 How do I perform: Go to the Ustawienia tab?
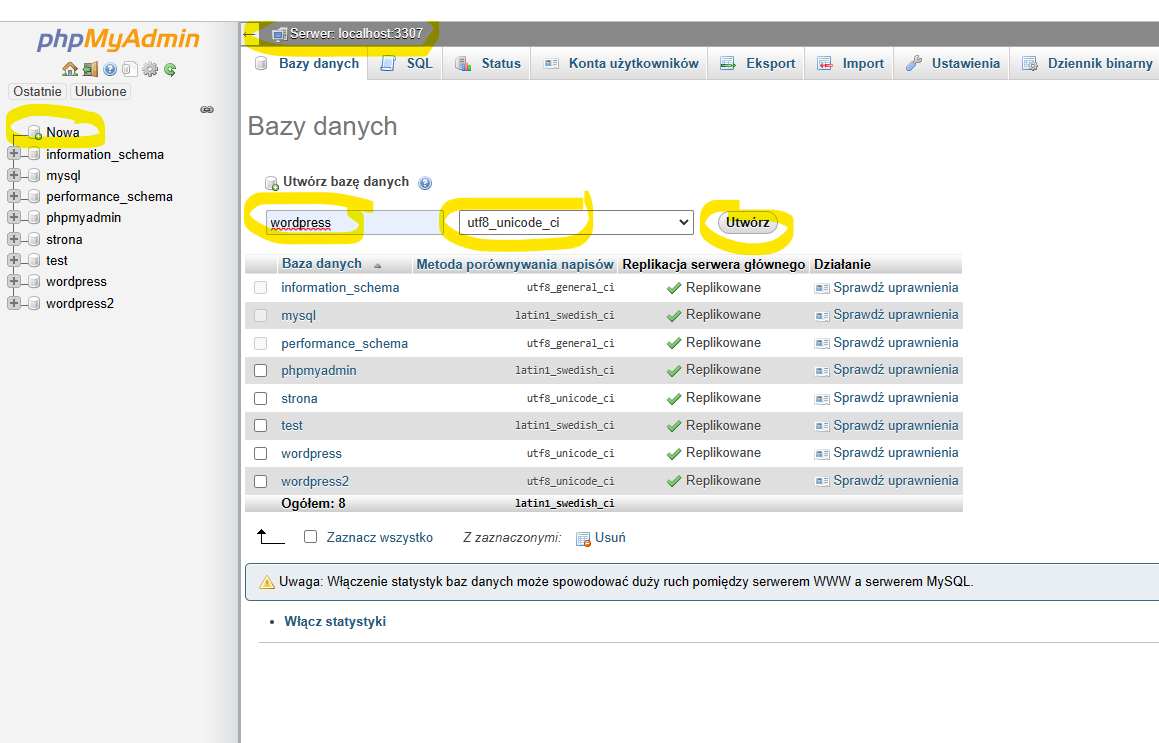(953, 64)
